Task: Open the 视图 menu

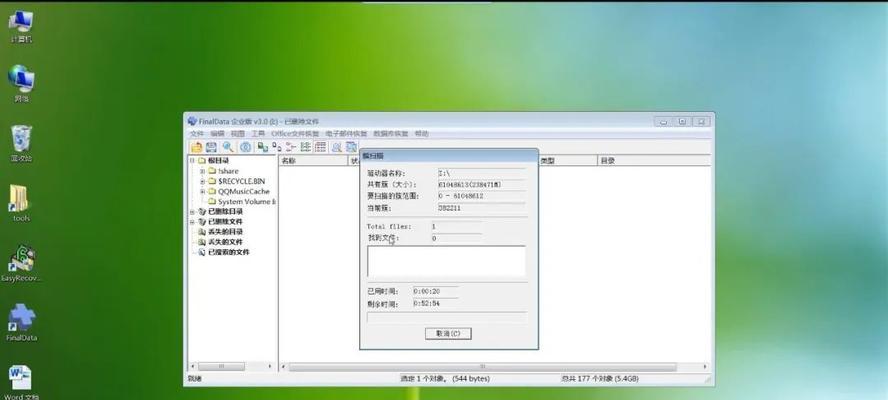Action: 238,134
